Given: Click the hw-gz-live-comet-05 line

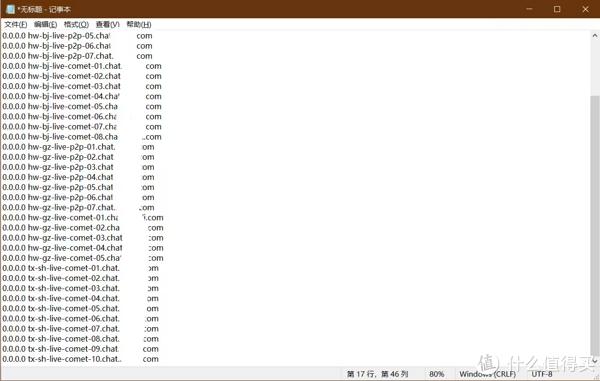Looking at the screenshot, I should click(83, 258).
